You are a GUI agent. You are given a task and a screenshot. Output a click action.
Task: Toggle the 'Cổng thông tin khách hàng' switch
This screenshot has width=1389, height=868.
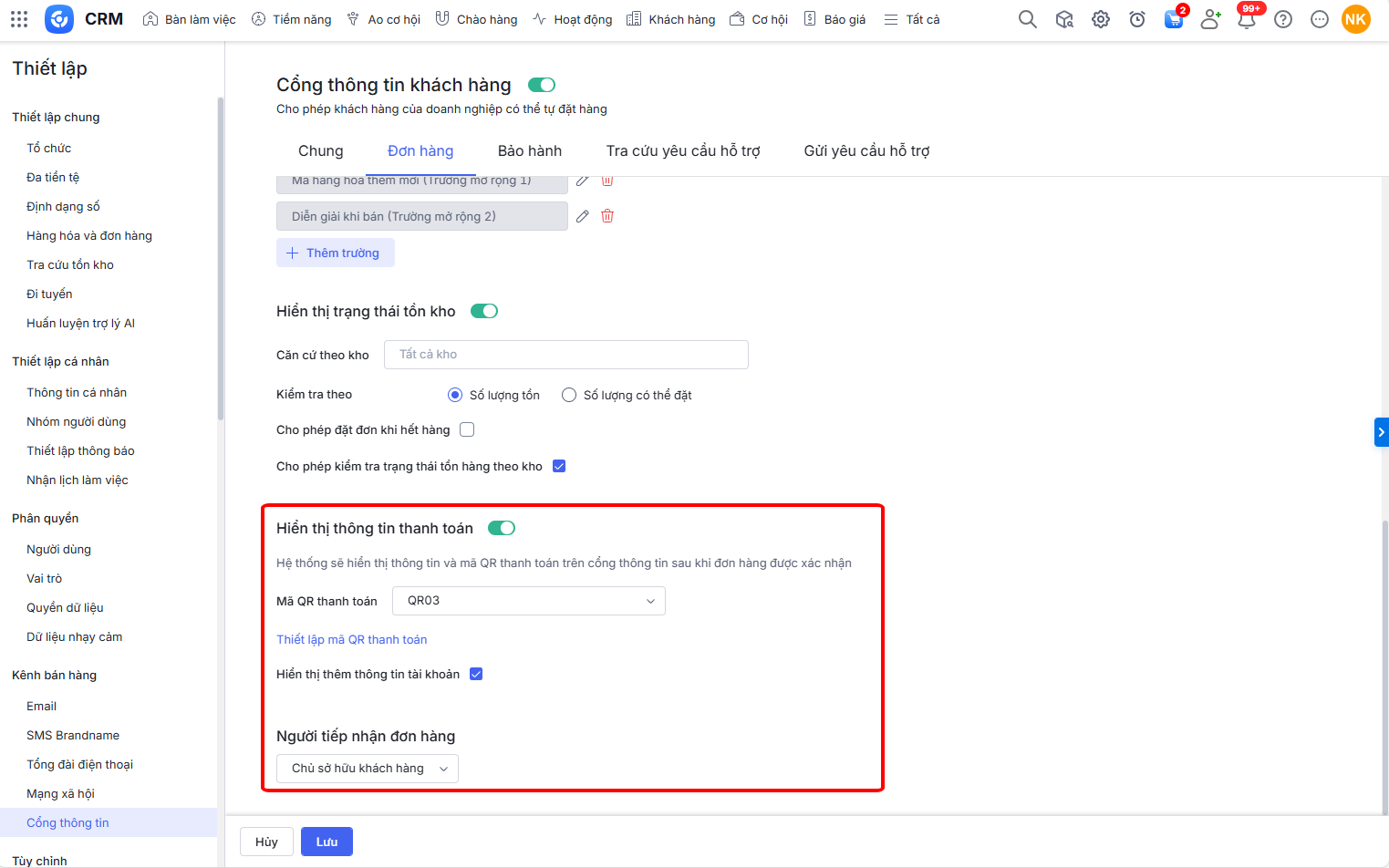542,85
